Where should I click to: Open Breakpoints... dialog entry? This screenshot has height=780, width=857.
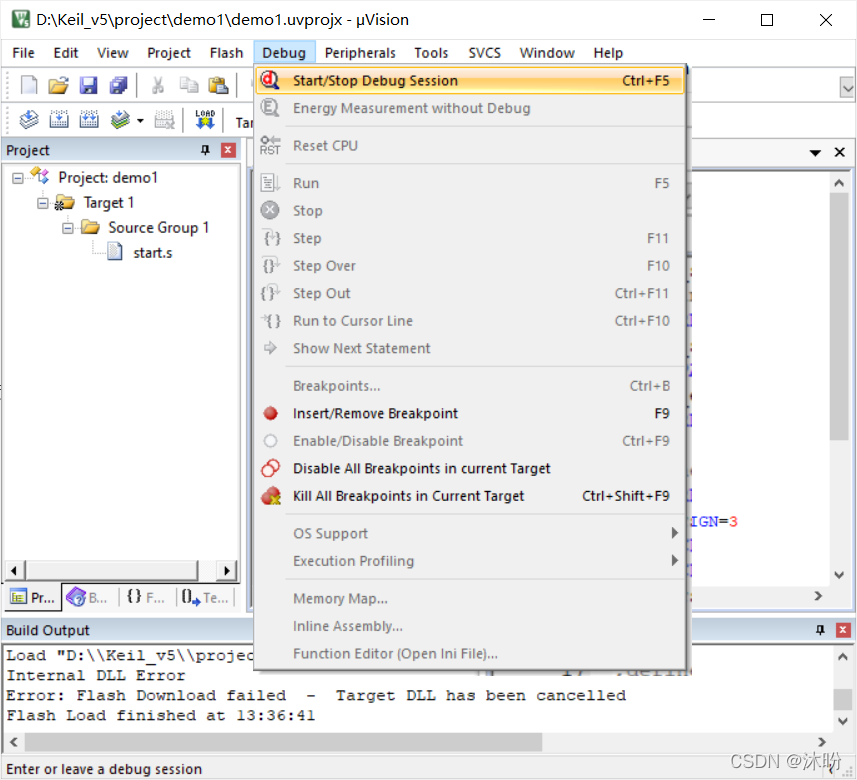coord(469,386)
